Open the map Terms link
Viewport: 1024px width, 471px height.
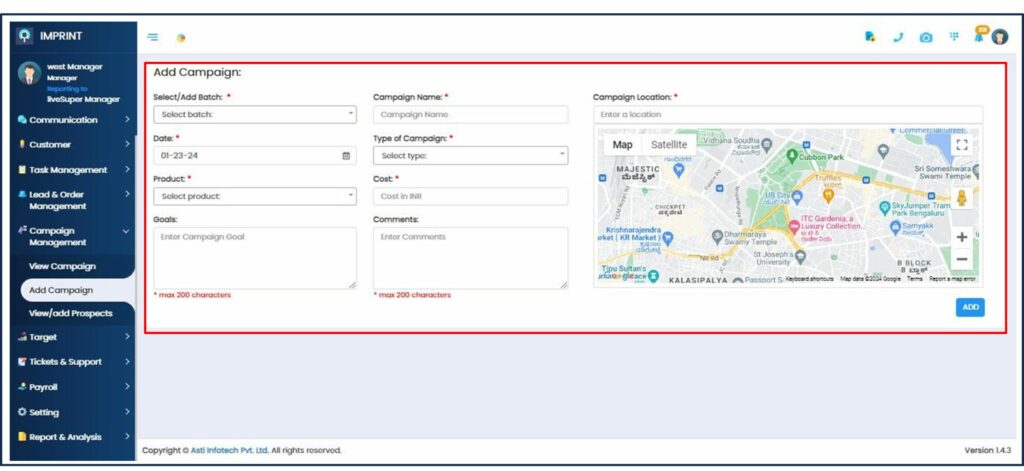[x=914, y=279]
